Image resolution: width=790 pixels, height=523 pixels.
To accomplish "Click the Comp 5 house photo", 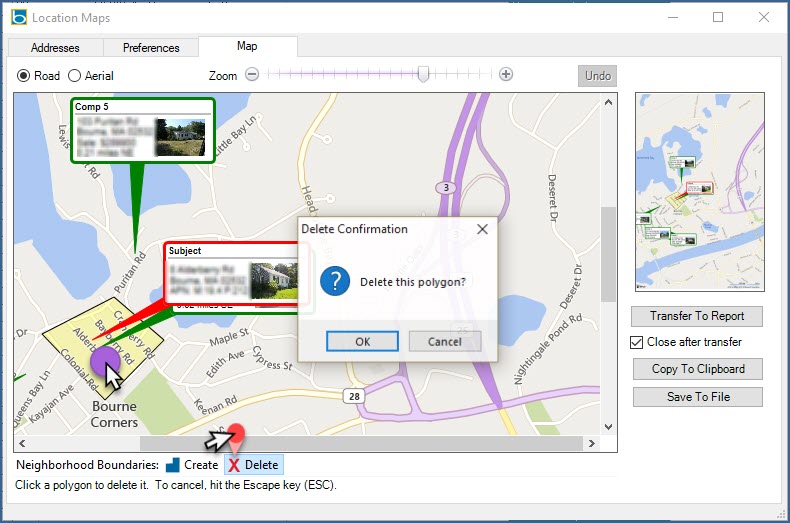I will click(x=180, y=137).
